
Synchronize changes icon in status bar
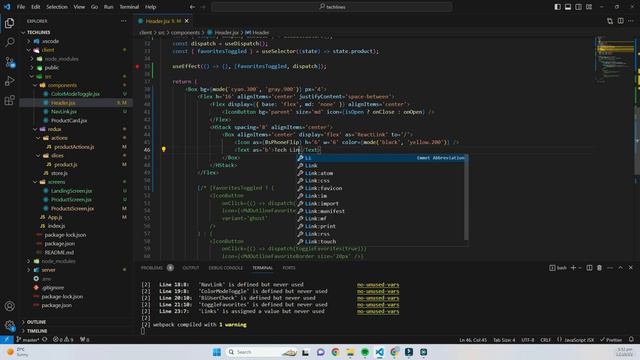tap(45, 340)
